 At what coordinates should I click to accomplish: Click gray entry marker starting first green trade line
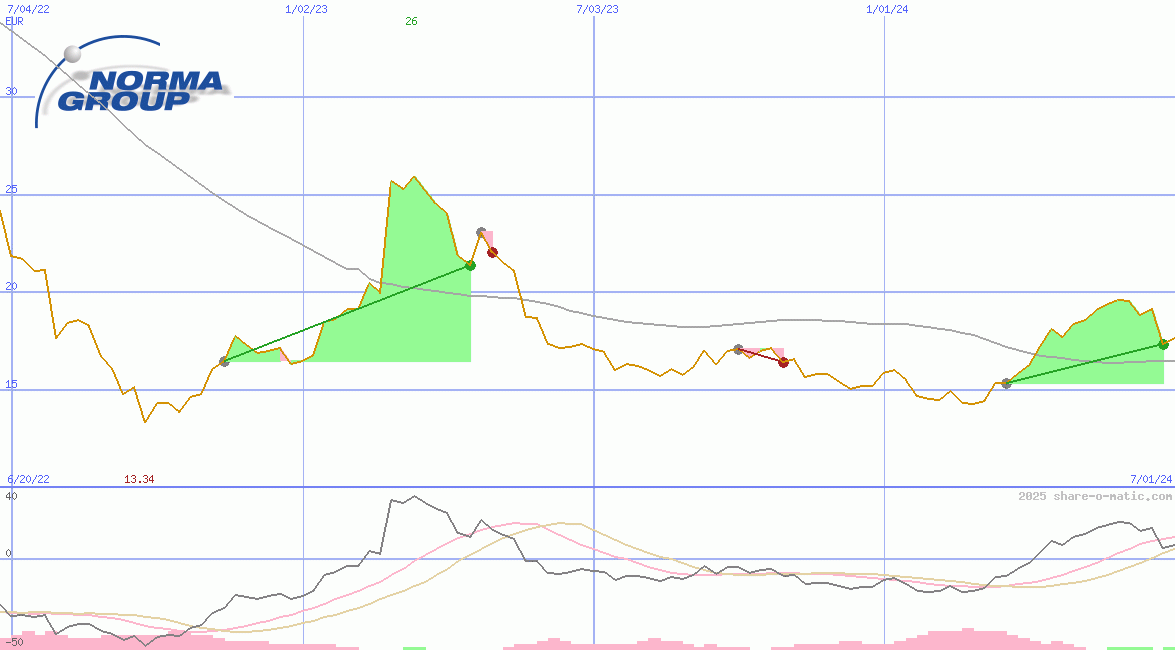224,361
